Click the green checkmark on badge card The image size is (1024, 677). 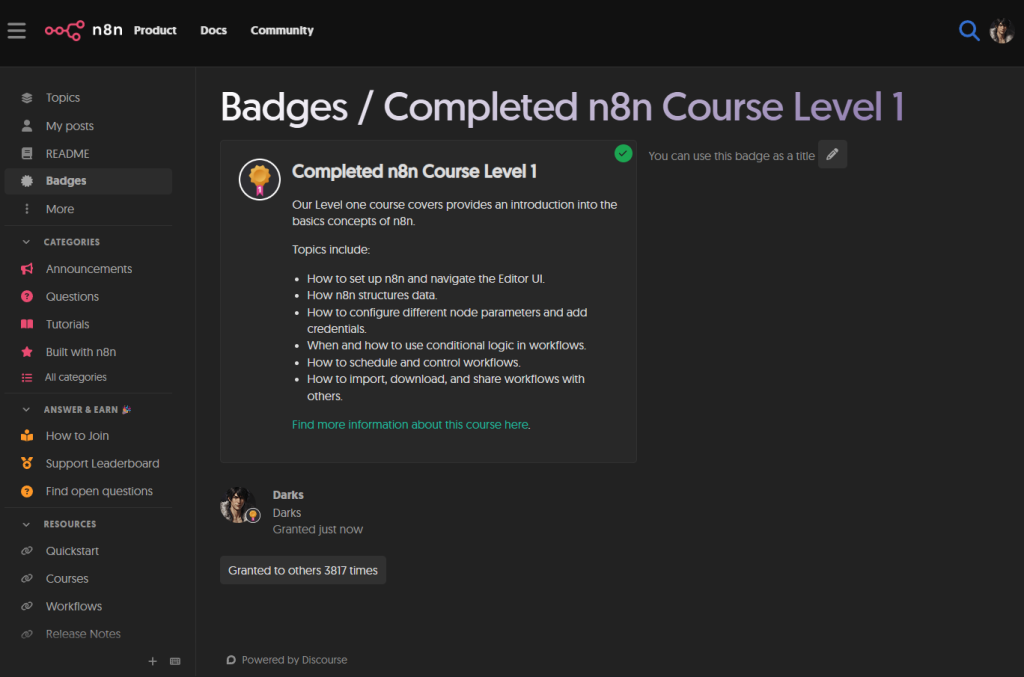pyautogui.click(x=623, y=153)
